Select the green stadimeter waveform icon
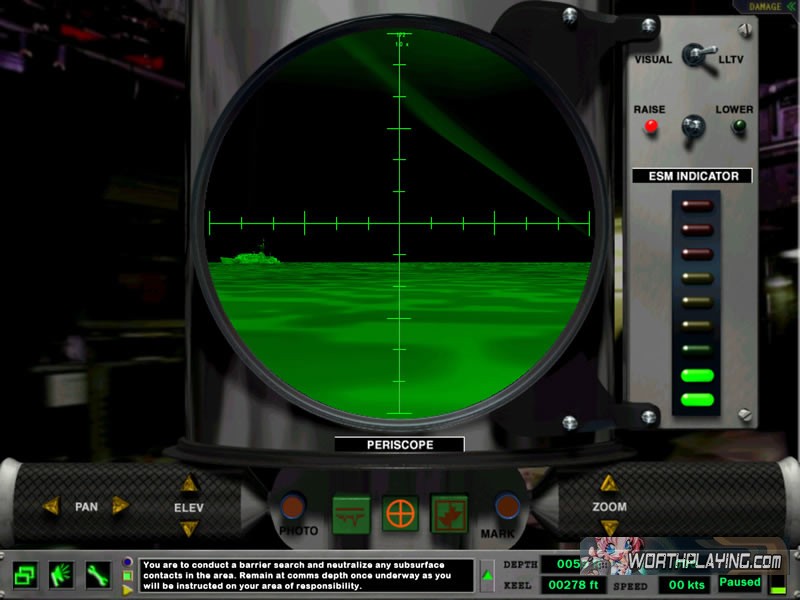The height and width of the screenshot is (600, 800). click(351, 513)
